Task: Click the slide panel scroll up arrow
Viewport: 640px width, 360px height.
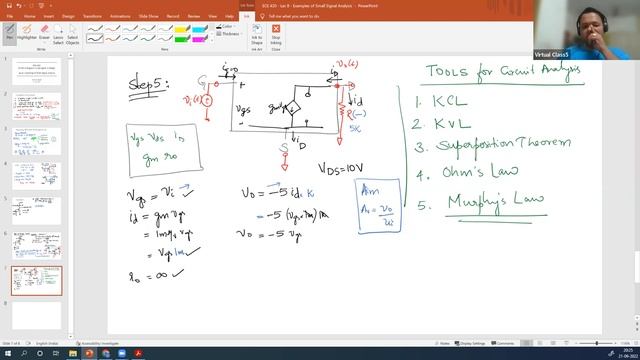Action: point(70,55)
